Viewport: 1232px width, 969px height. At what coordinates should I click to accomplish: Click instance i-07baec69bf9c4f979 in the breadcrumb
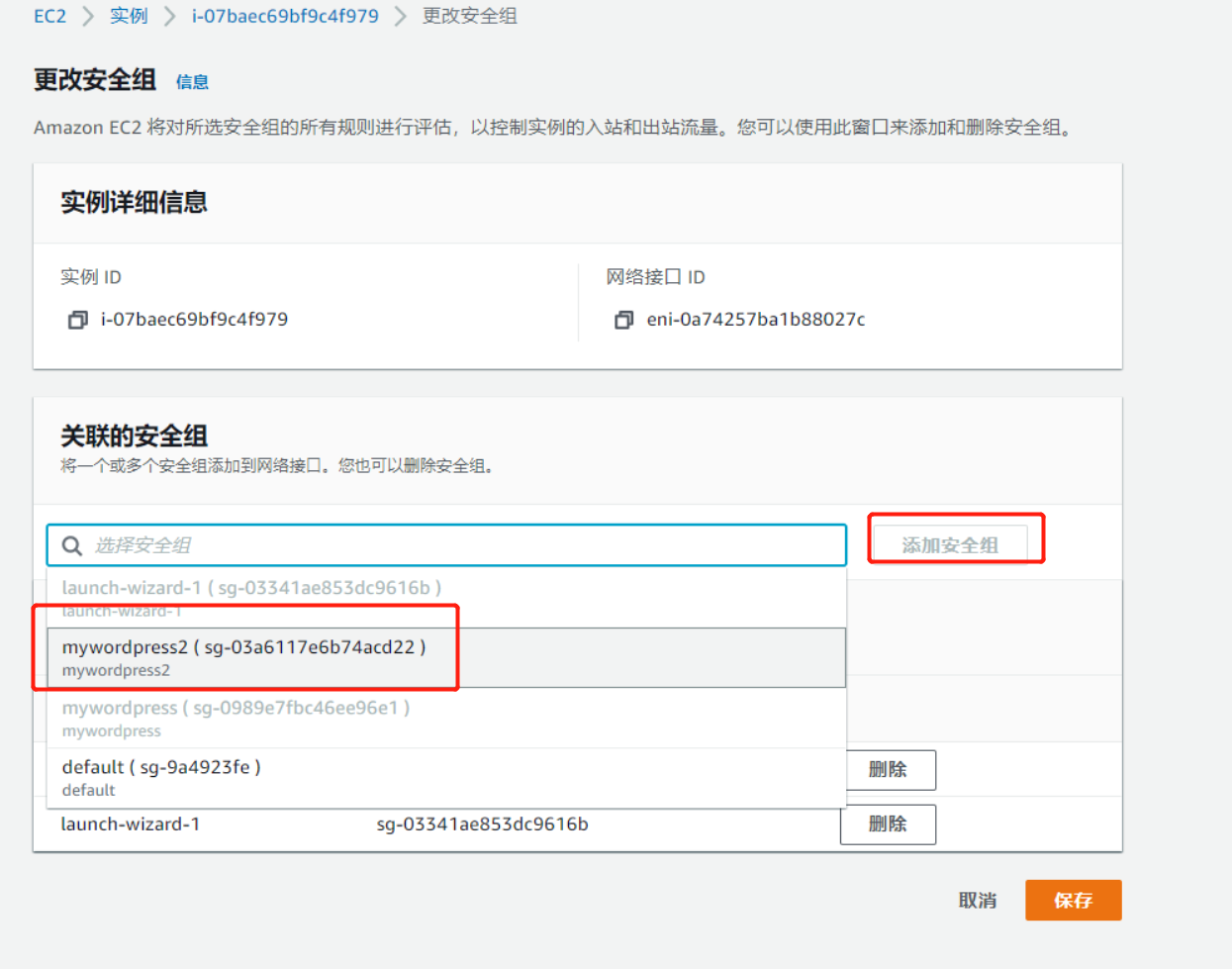pyautogui.click(x=285, y=16)
